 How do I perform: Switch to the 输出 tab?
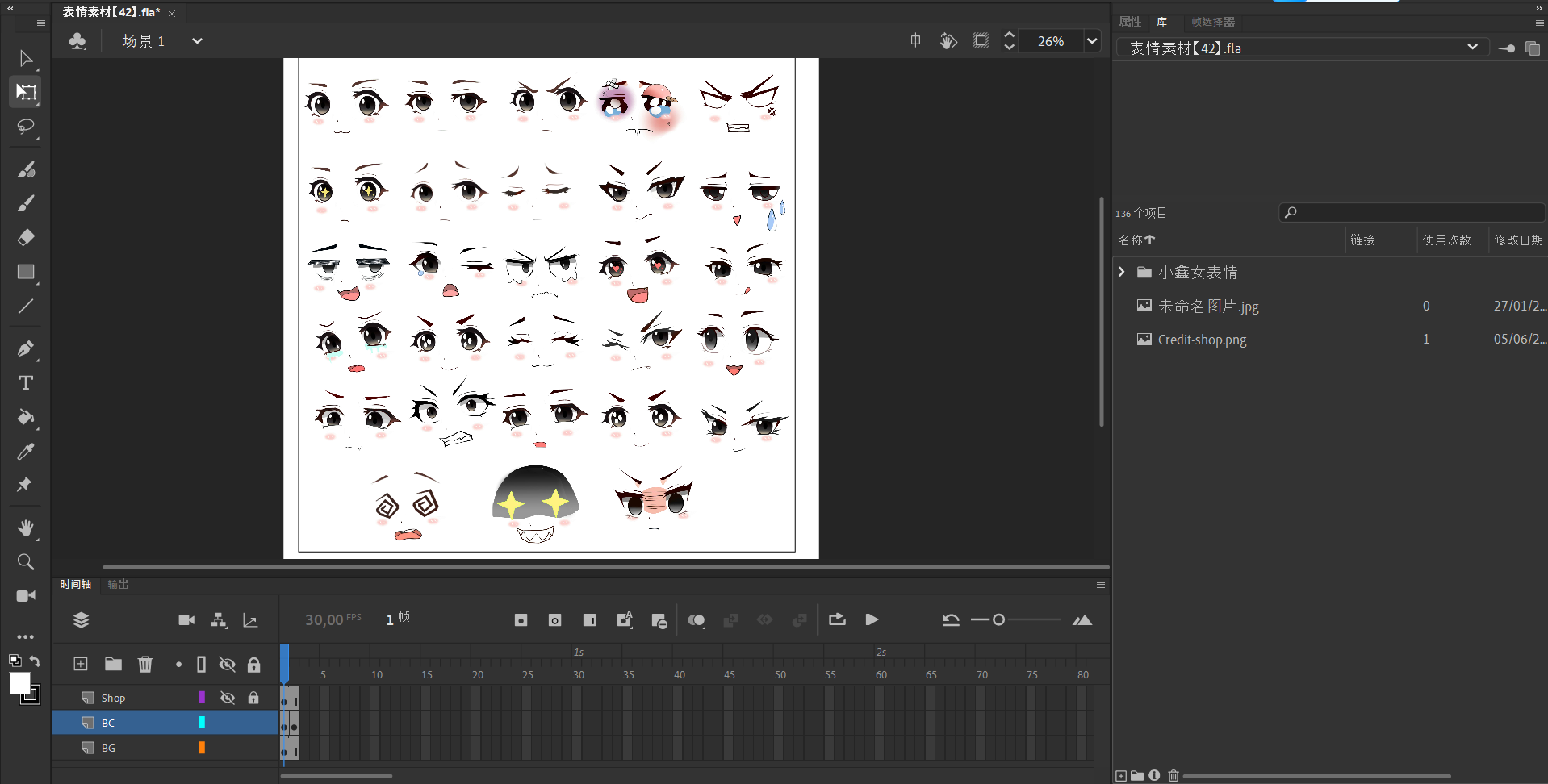click(x=119, y=584)
